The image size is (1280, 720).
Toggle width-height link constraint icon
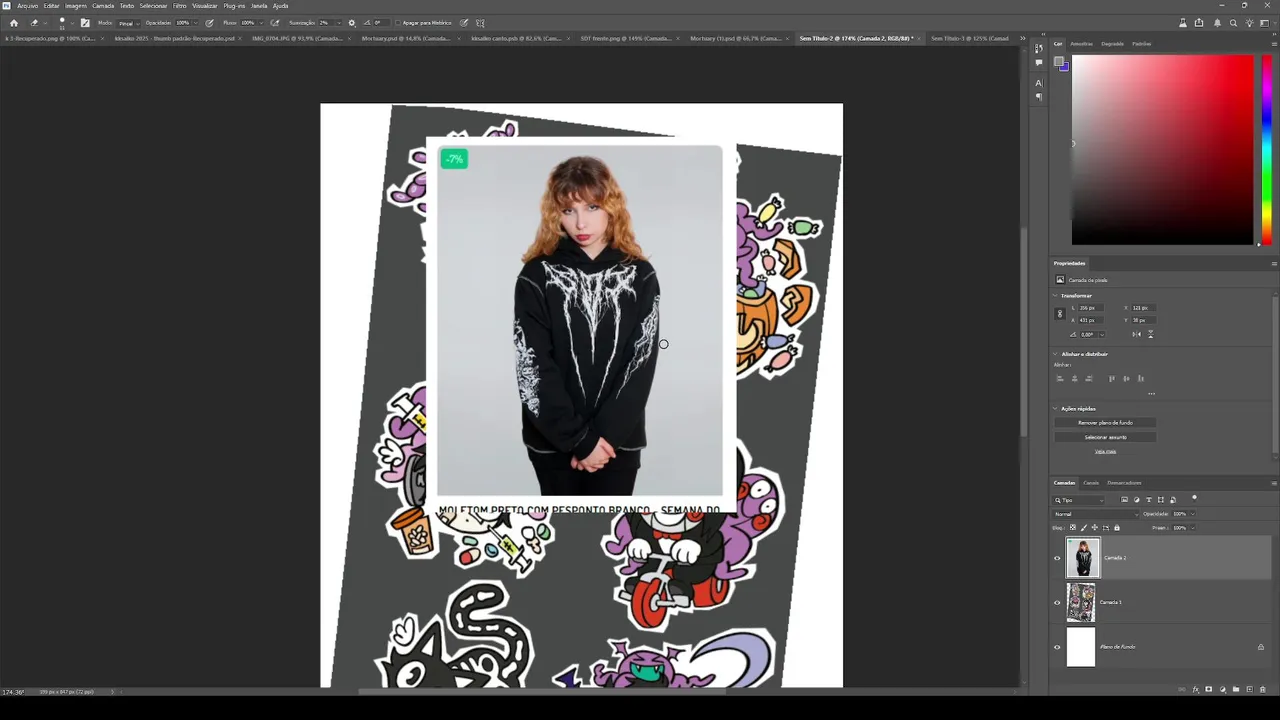[1060, 314]
